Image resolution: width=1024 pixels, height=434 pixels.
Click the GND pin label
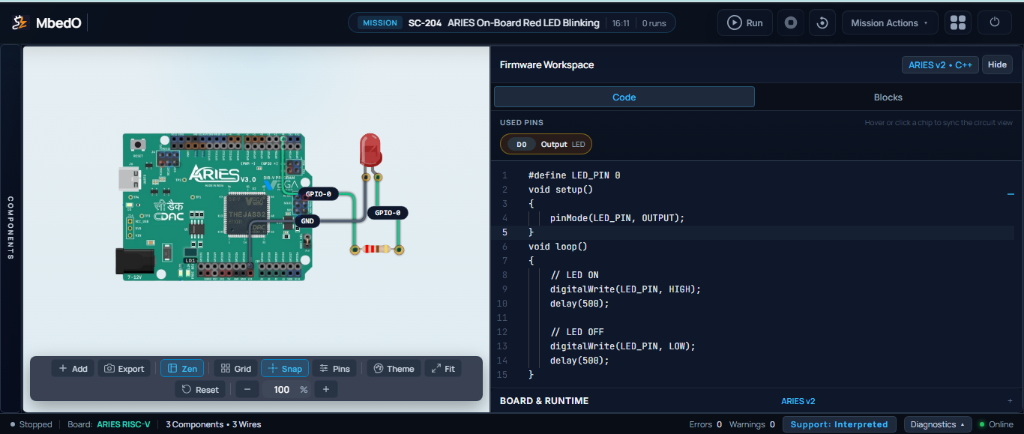(308, 221)
